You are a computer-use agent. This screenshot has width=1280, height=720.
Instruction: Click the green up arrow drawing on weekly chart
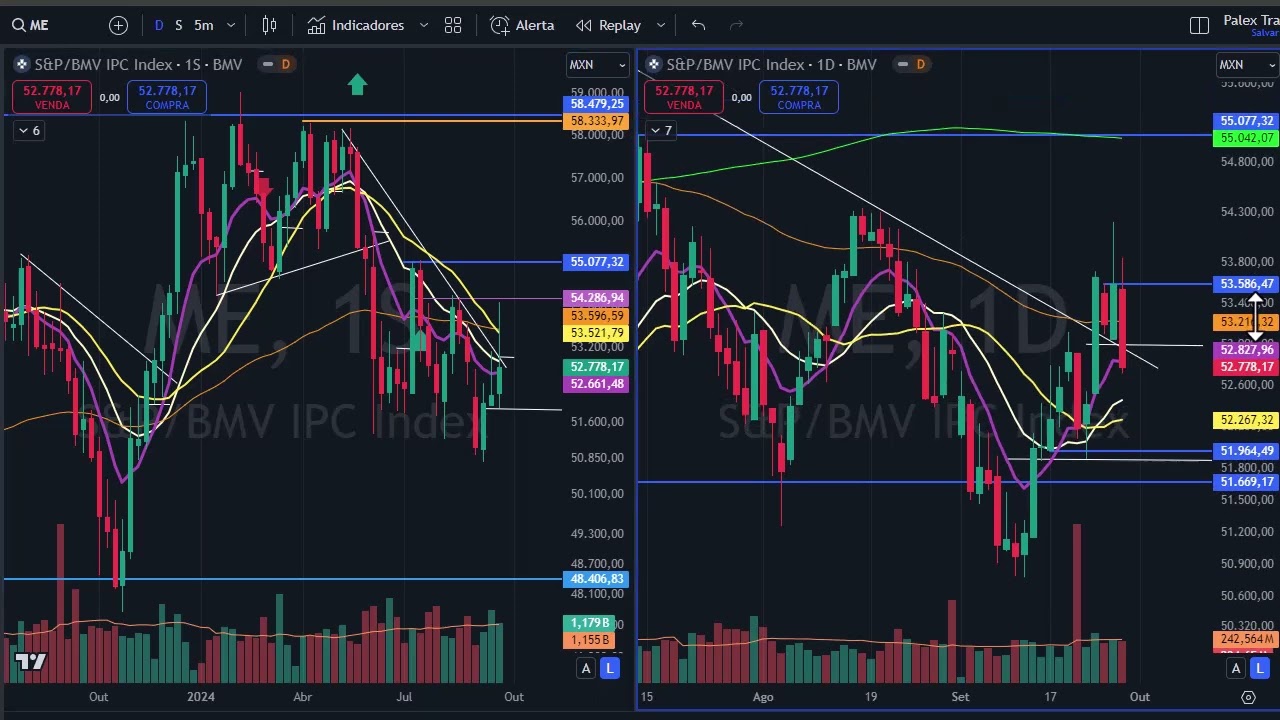(357, 85)
